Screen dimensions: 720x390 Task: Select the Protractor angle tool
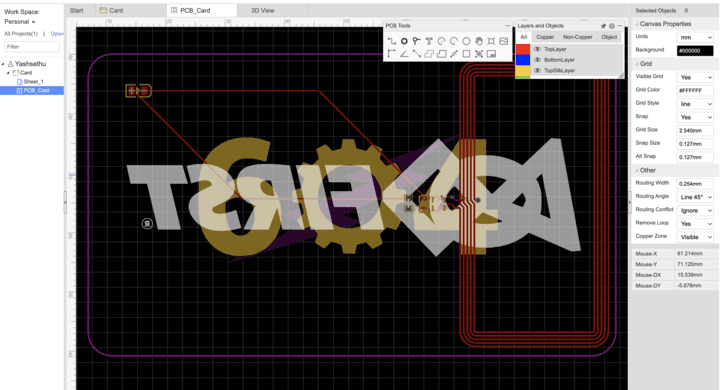click(404, 54)
